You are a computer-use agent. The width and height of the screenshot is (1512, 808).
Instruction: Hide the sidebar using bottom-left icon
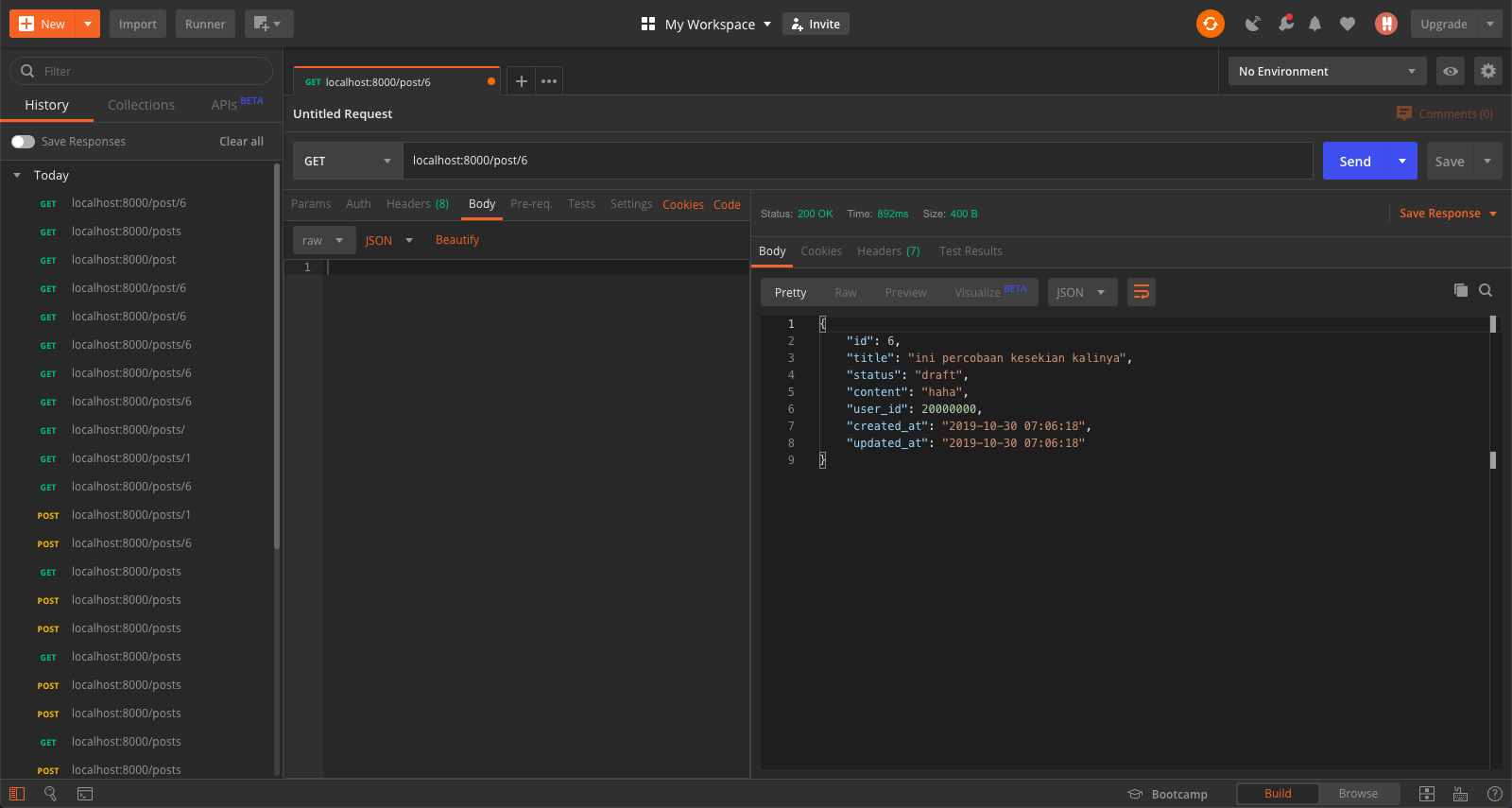17,794
